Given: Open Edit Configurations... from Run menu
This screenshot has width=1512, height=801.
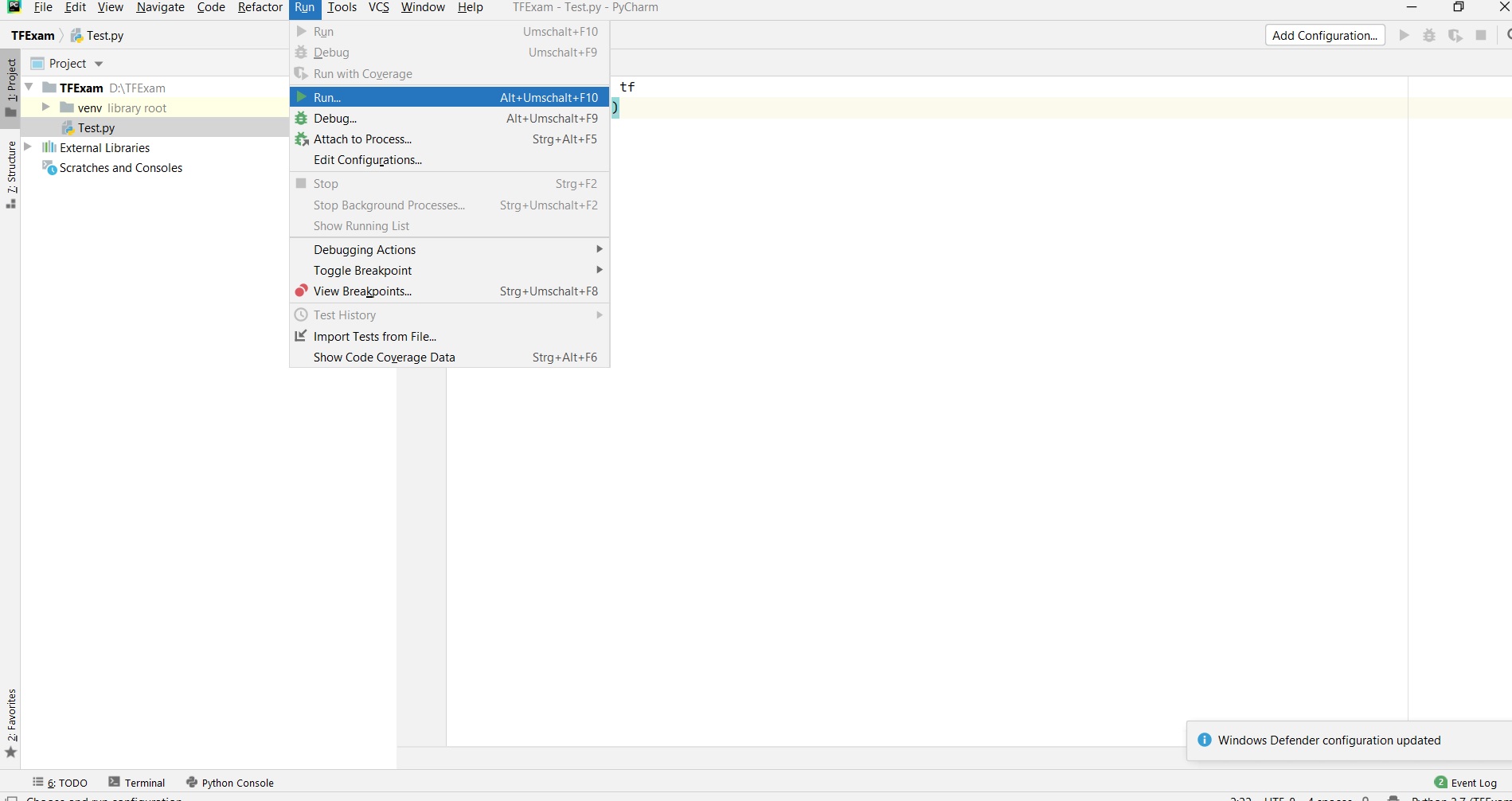Looking at the screenshot, I should tap(449, 159).
